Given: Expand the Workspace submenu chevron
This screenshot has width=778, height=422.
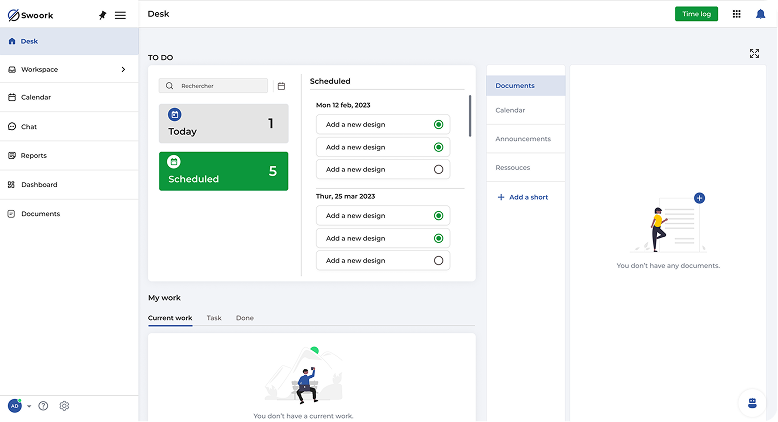Looking at the screenshot, I should (124, 69).
